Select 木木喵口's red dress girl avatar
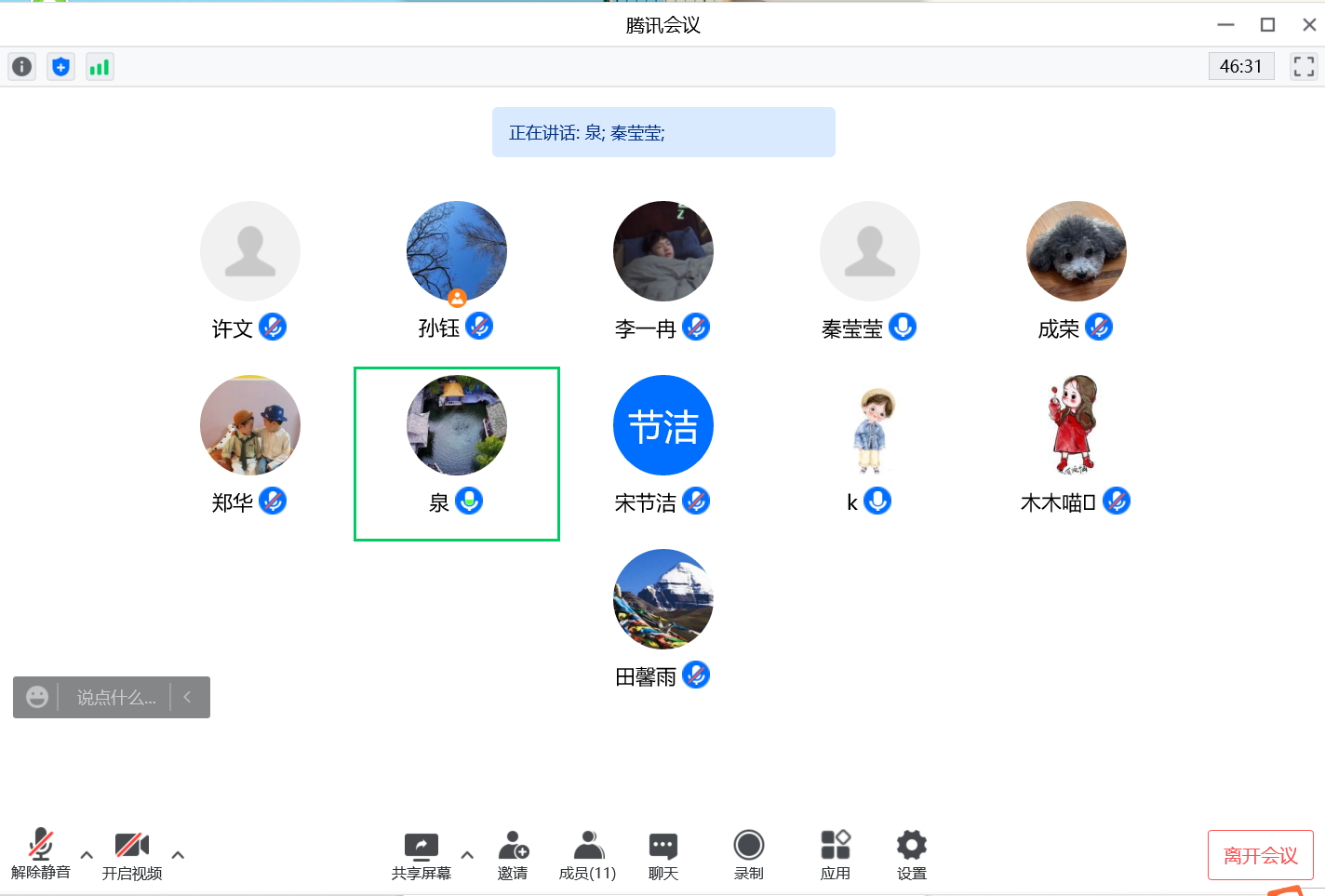The image size is (1325, 896). tap(1075, 425)
